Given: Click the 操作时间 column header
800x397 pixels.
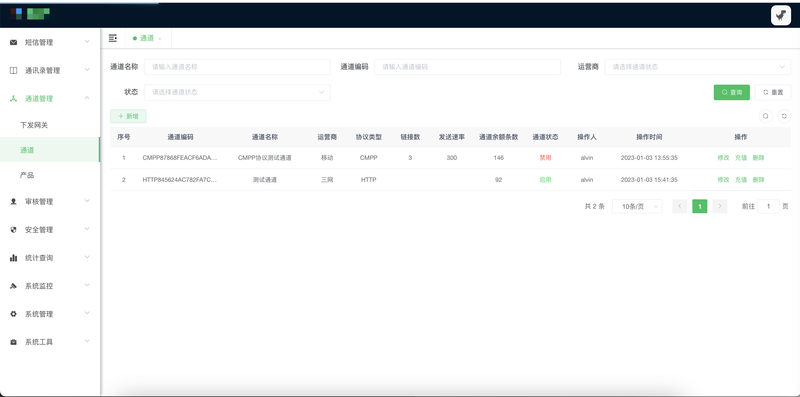Looking at the screenshot, I should coord(649,137).
